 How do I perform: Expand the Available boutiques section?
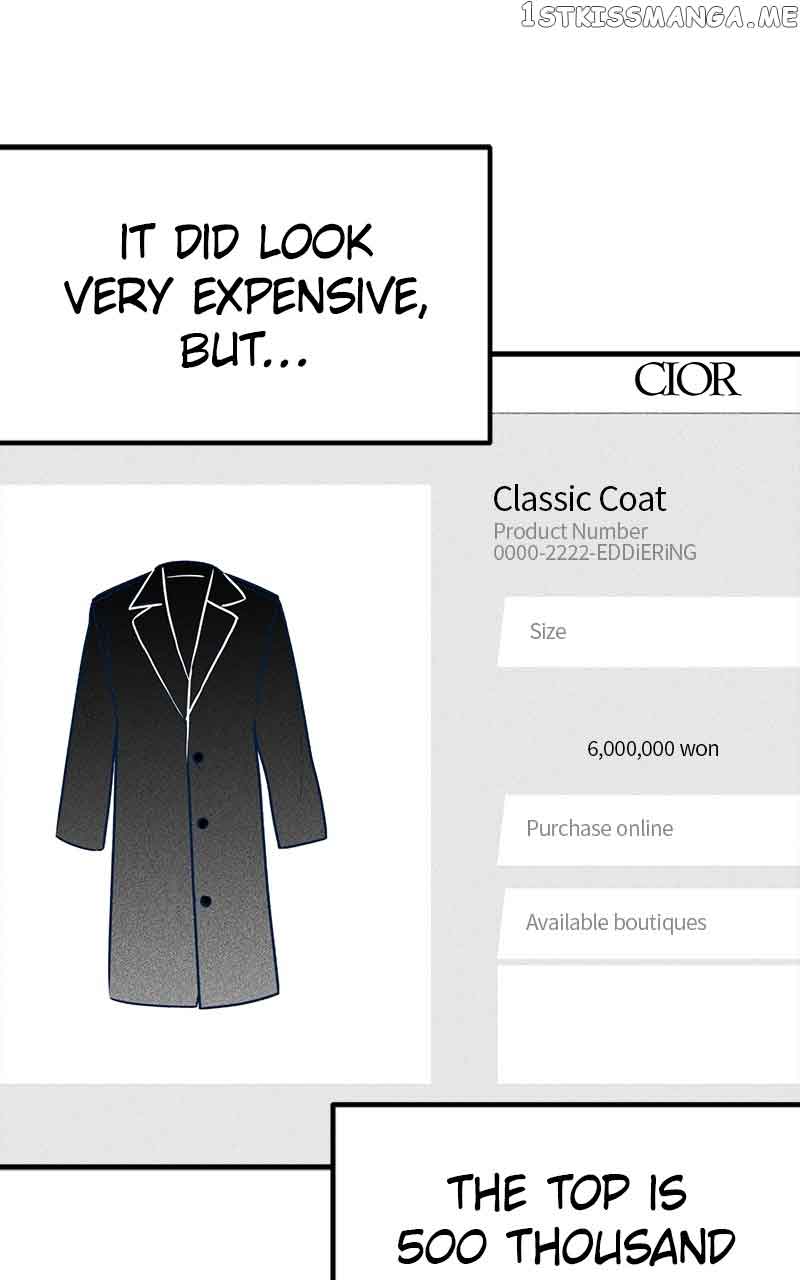648,923
